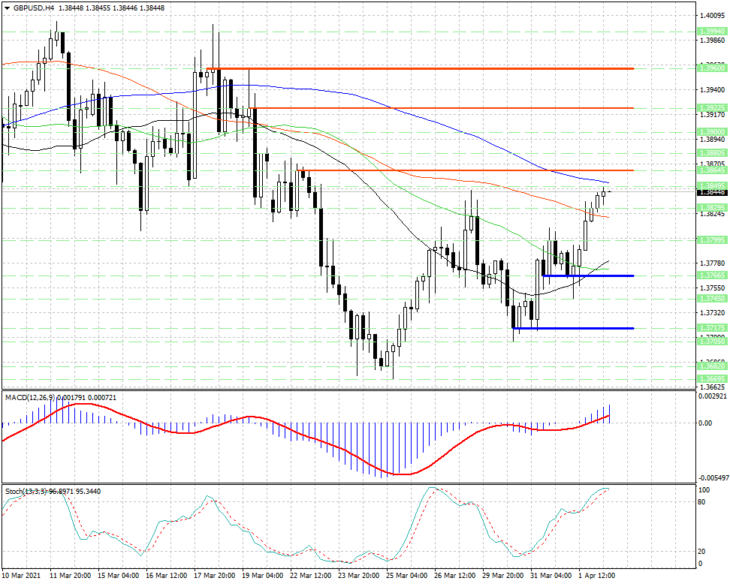Click the MACD(12,26,9) indicator label
Viewport: 730px width, 584px height.
point(29,397)
